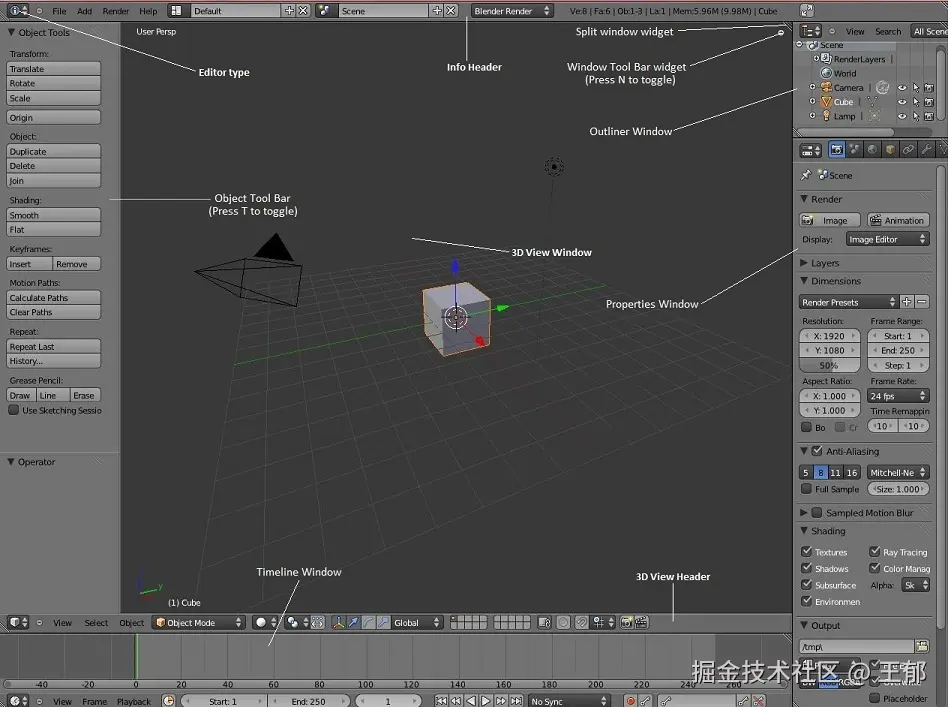
Task: Hide the Cube with its eye toggle
Action: 902,101
